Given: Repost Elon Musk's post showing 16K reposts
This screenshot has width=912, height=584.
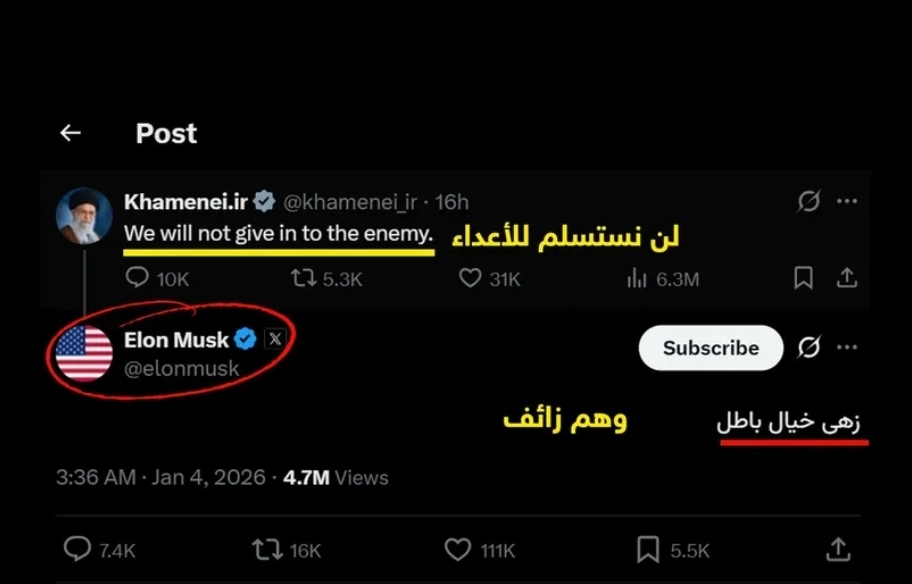Looking at the screenshot, I should [x=266, y=548].
